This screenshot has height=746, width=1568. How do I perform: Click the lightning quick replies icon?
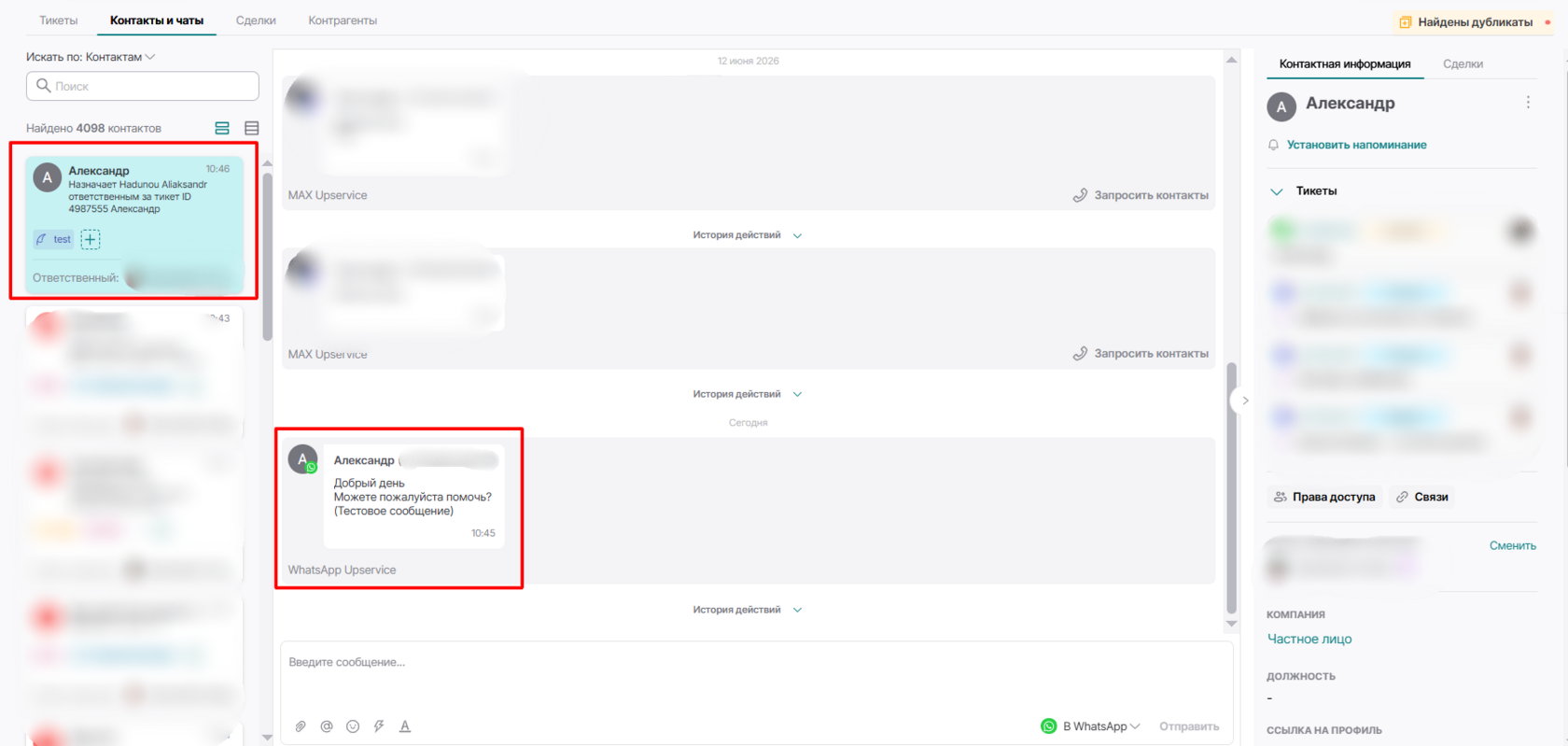pyautogui.click(x=379, y=726)
